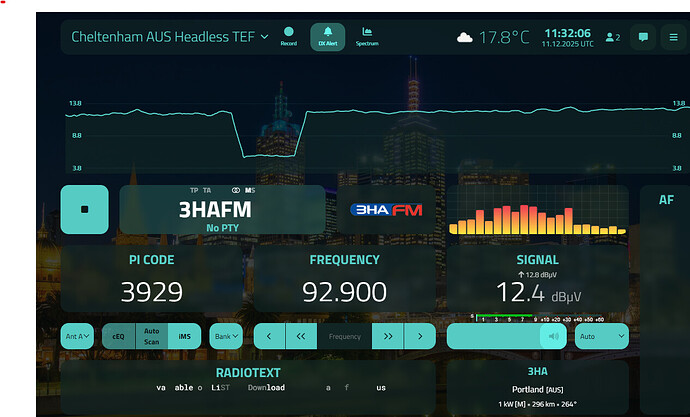Seek down with double left arrows
This screenshot has width=690, height=417.
[x=301, y=337]
